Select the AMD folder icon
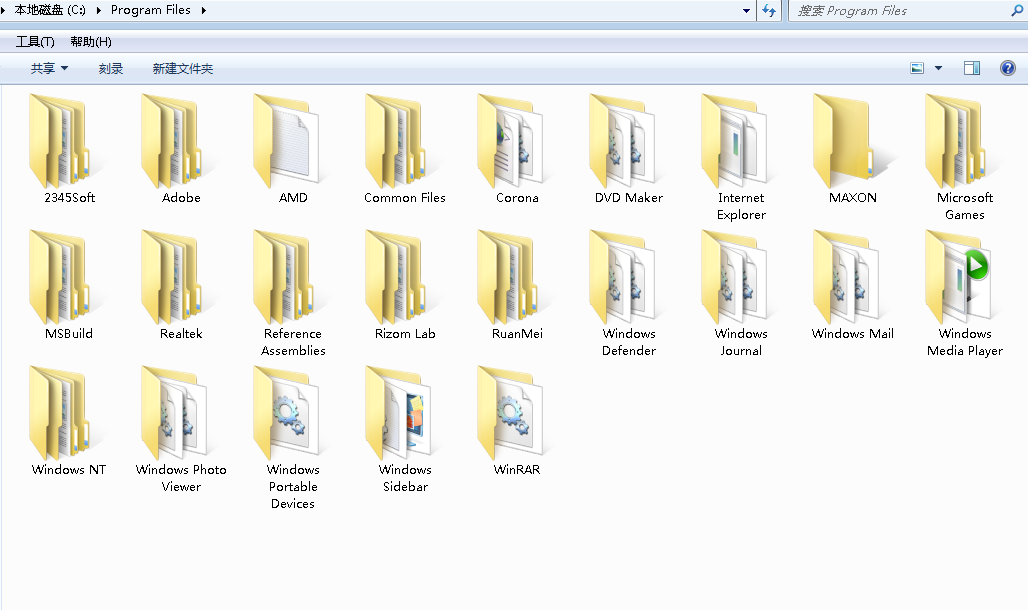1028x610 pixels. coord(286,141)
